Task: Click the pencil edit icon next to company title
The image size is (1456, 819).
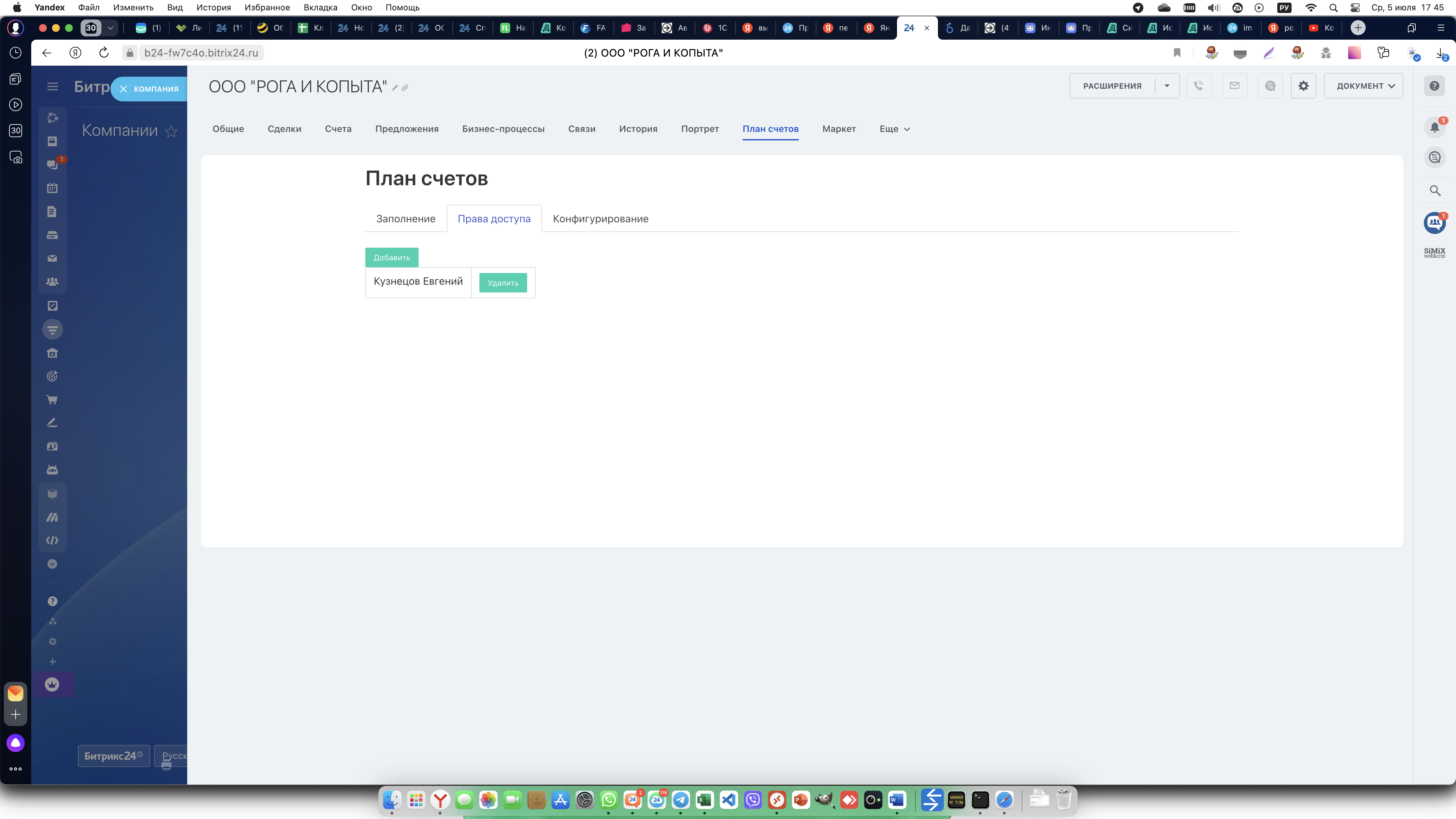Action: coord(395,88)
